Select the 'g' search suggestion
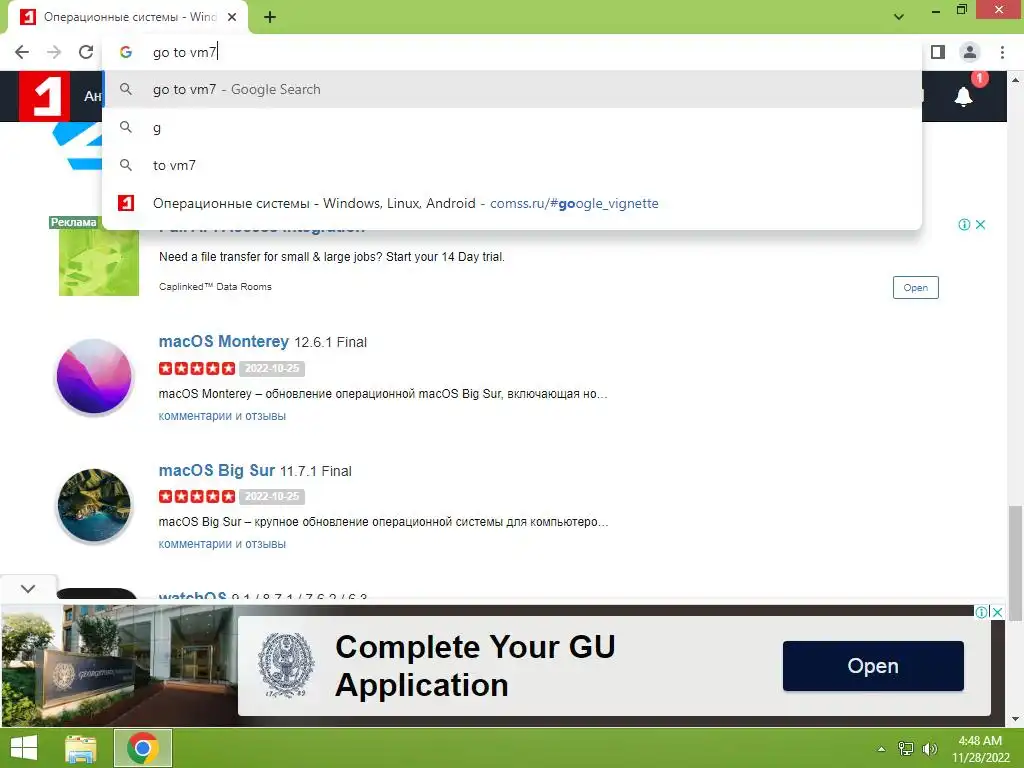Screen dimensions: 1024x768 tap(512, 127)
